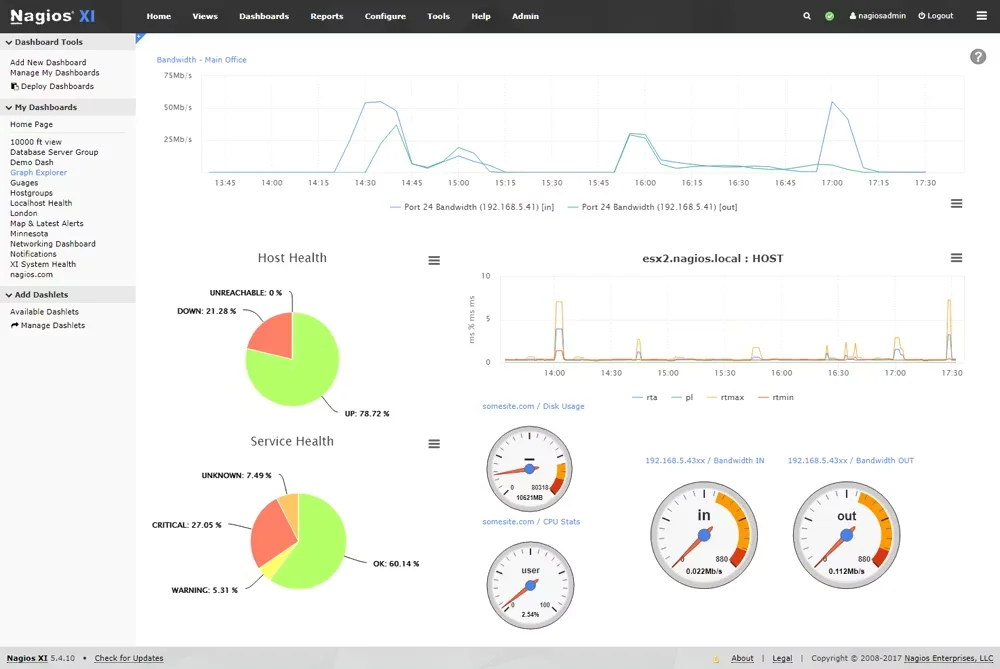1000x669 pixels.
Task: Open the Configure menu
Action: pos(386,16)
